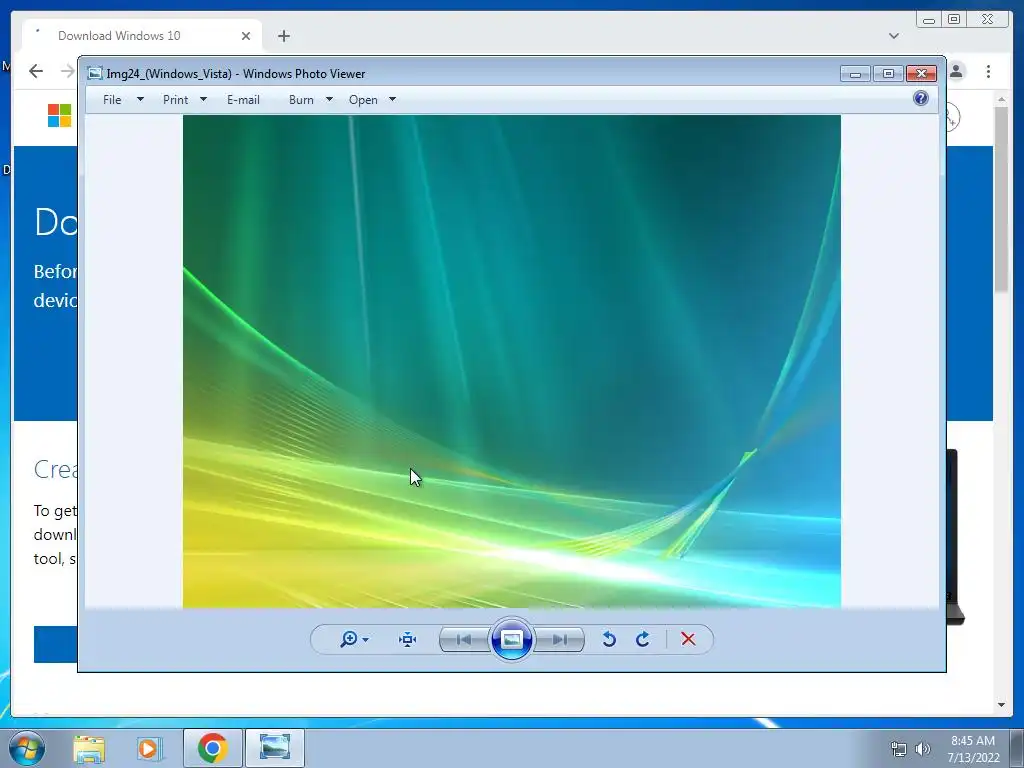This screenshot has width=1024, height=768.
Task: Go to the next photo
Action: (x=560, y=639)
